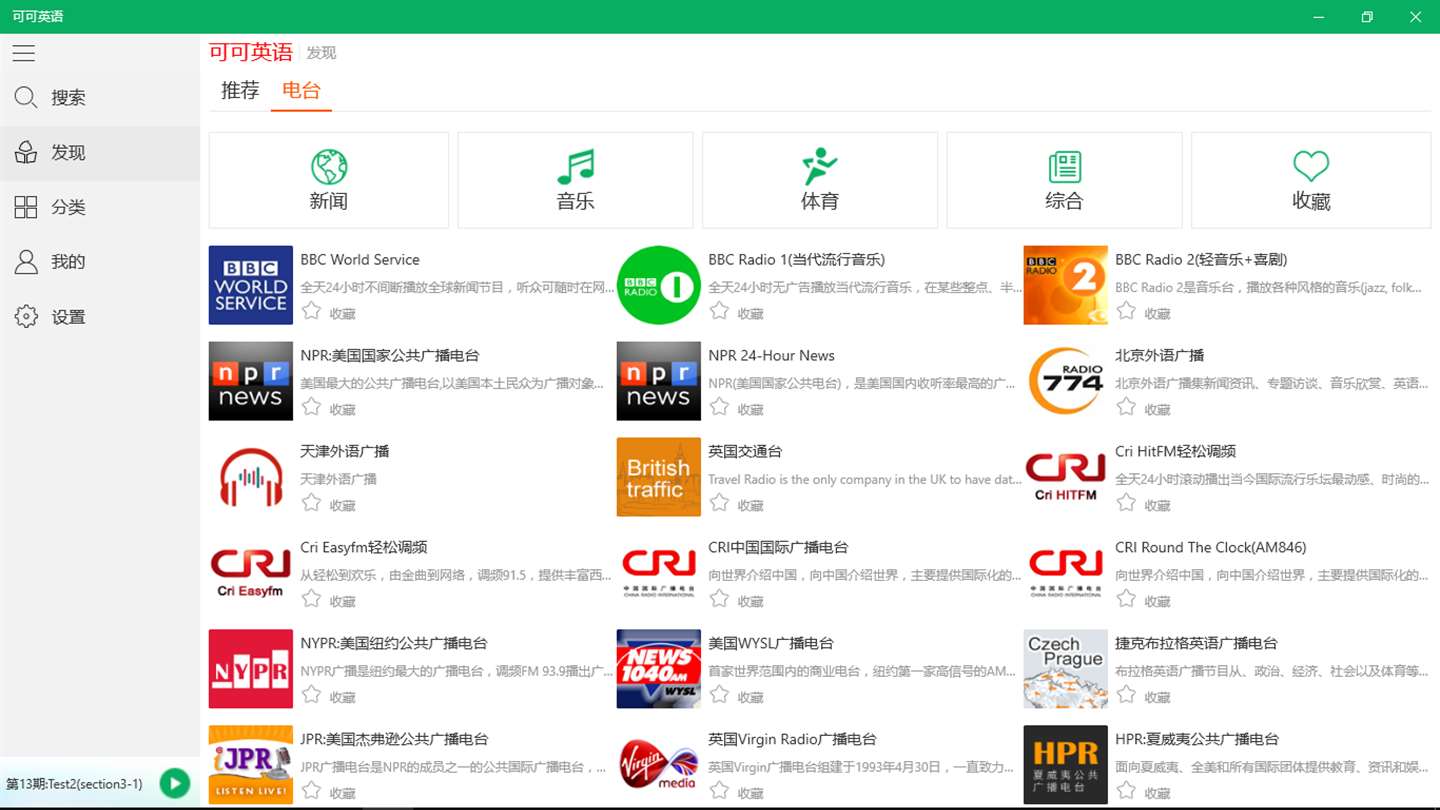Star NPR 24-Hour News as favorite
This screenshot has height=810, width=1440.
[x=719, y=407]
